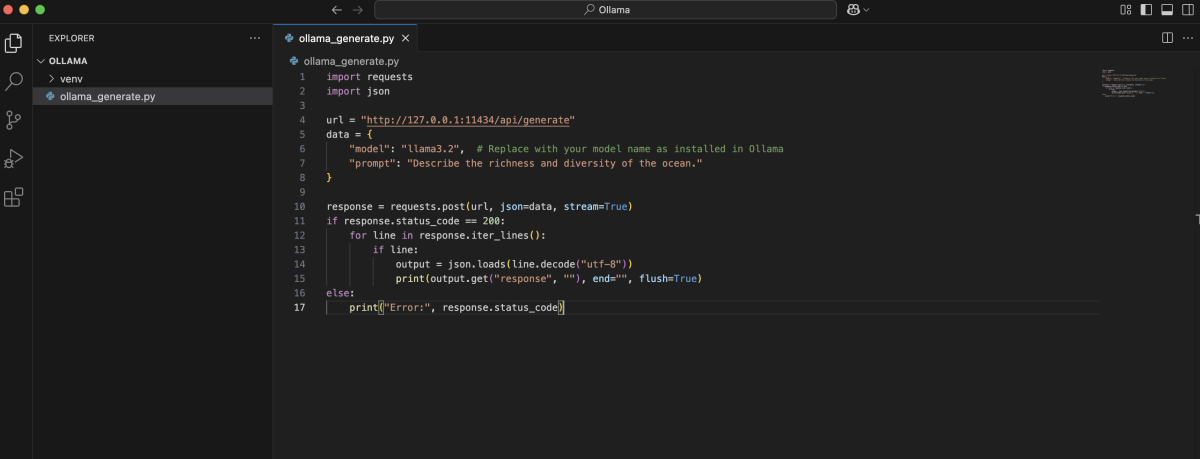This screenshot has height=459, width=1200.
Task: Click line number 17 in the gutter
Action: (x=299, y=307)
